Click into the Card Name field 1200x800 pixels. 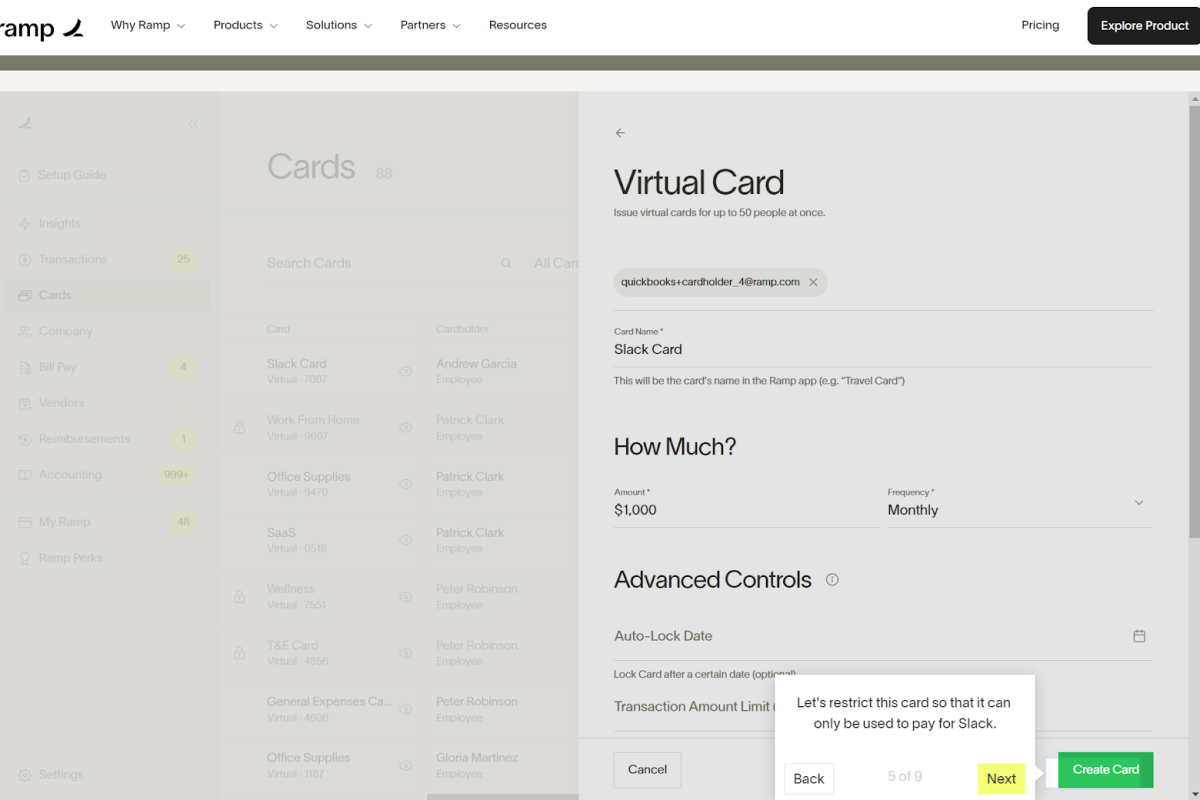883,349
